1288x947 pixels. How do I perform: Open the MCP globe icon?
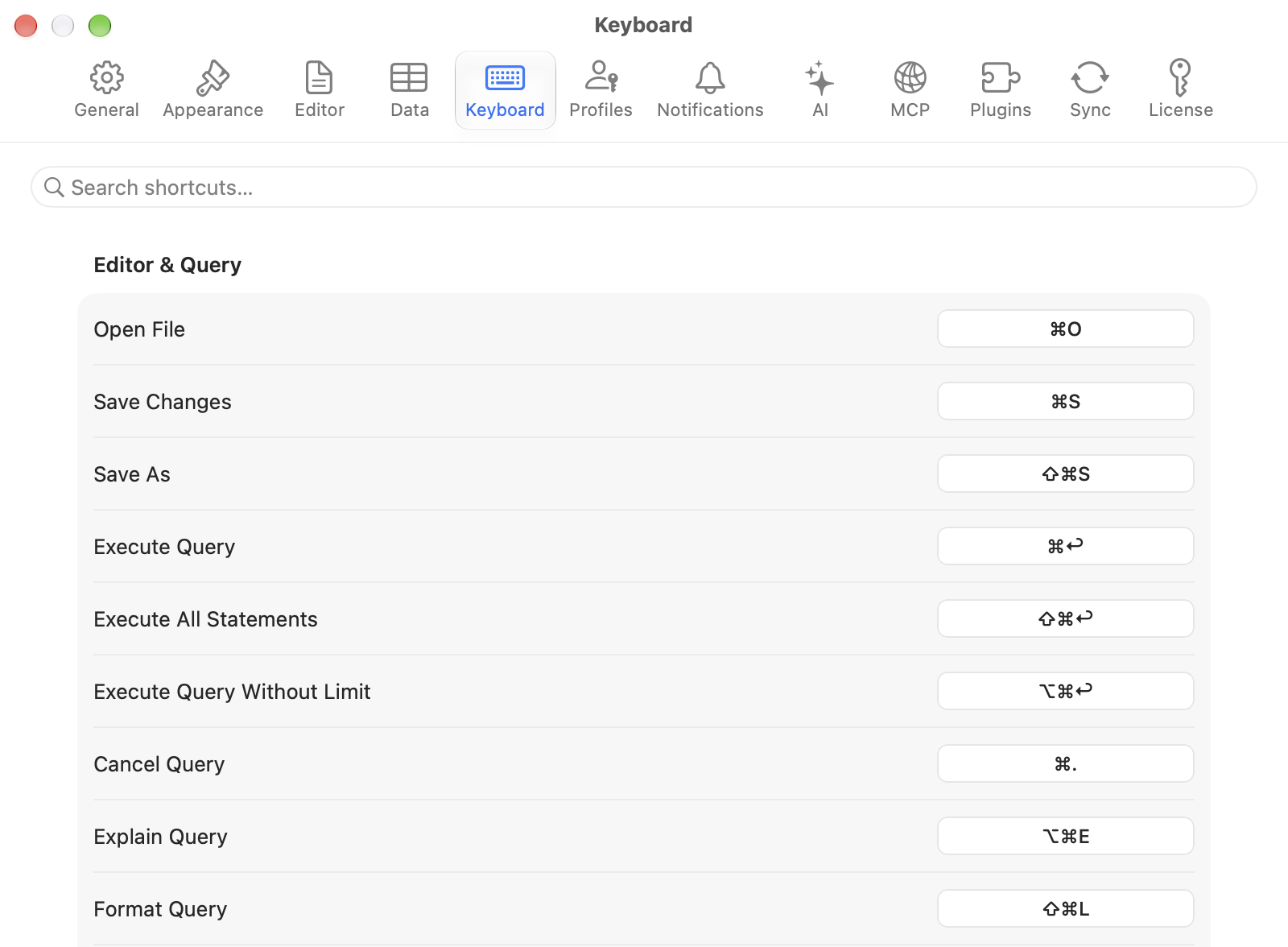(910, 78)
